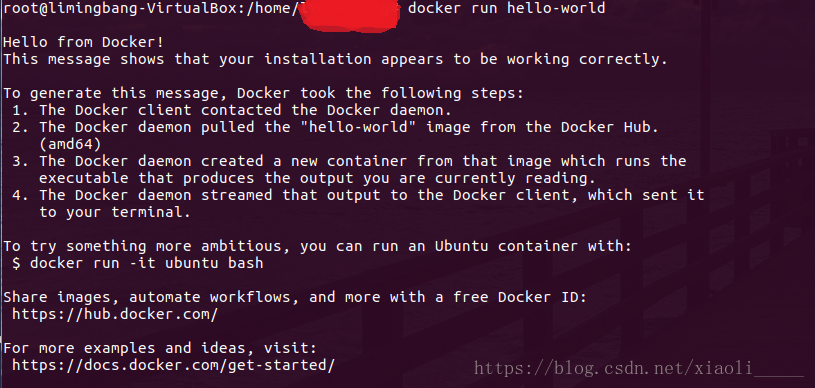Viewport: 815px width, 388px height.
Task: Click 'executable that produces the output' line
Action: 317,178
